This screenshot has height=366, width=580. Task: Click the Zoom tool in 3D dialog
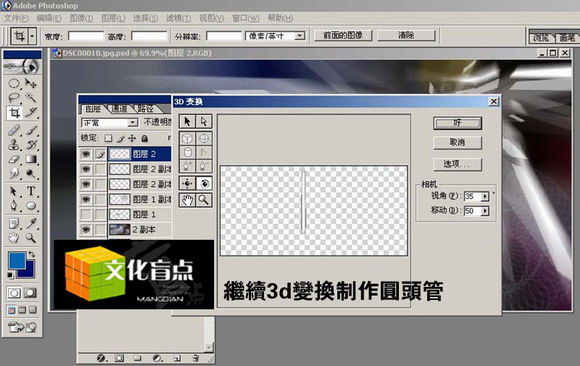click(x=204, y=200)
